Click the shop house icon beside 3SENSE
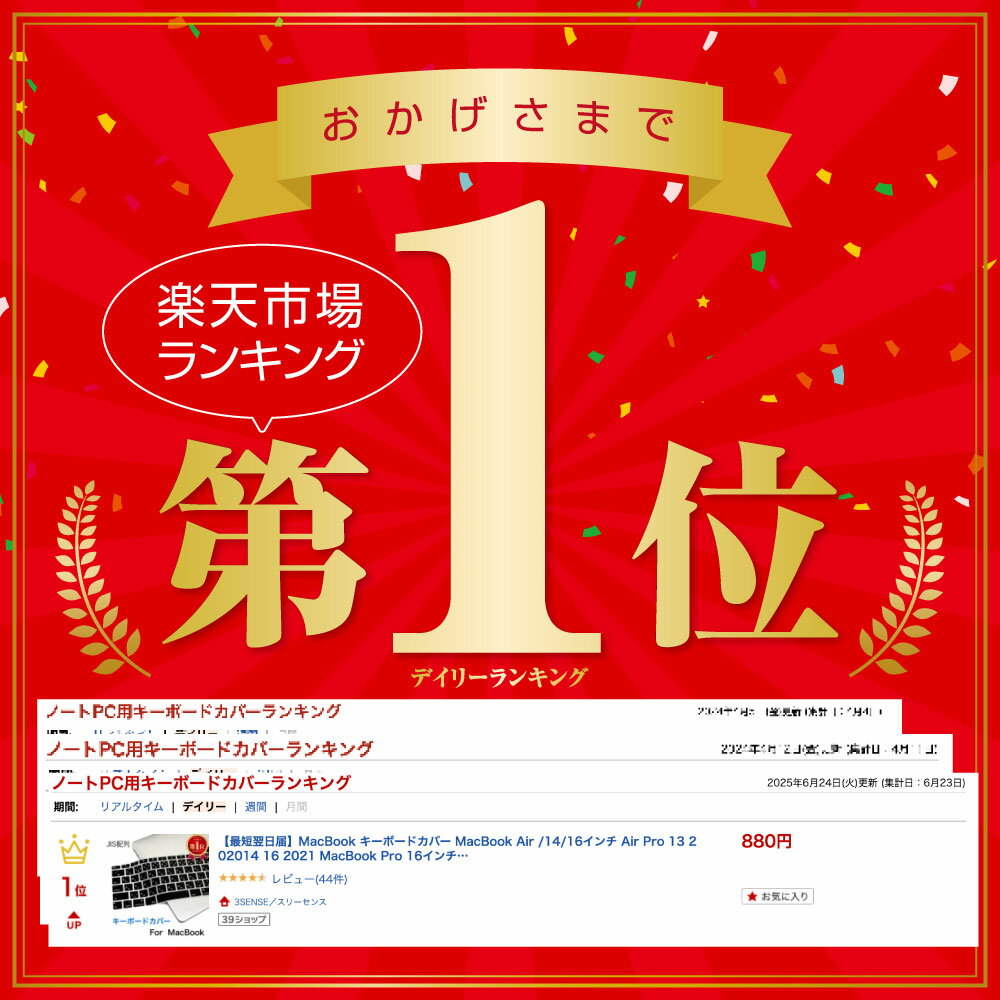Screen dimensions: 1000x1000 [x=224, y=901]
